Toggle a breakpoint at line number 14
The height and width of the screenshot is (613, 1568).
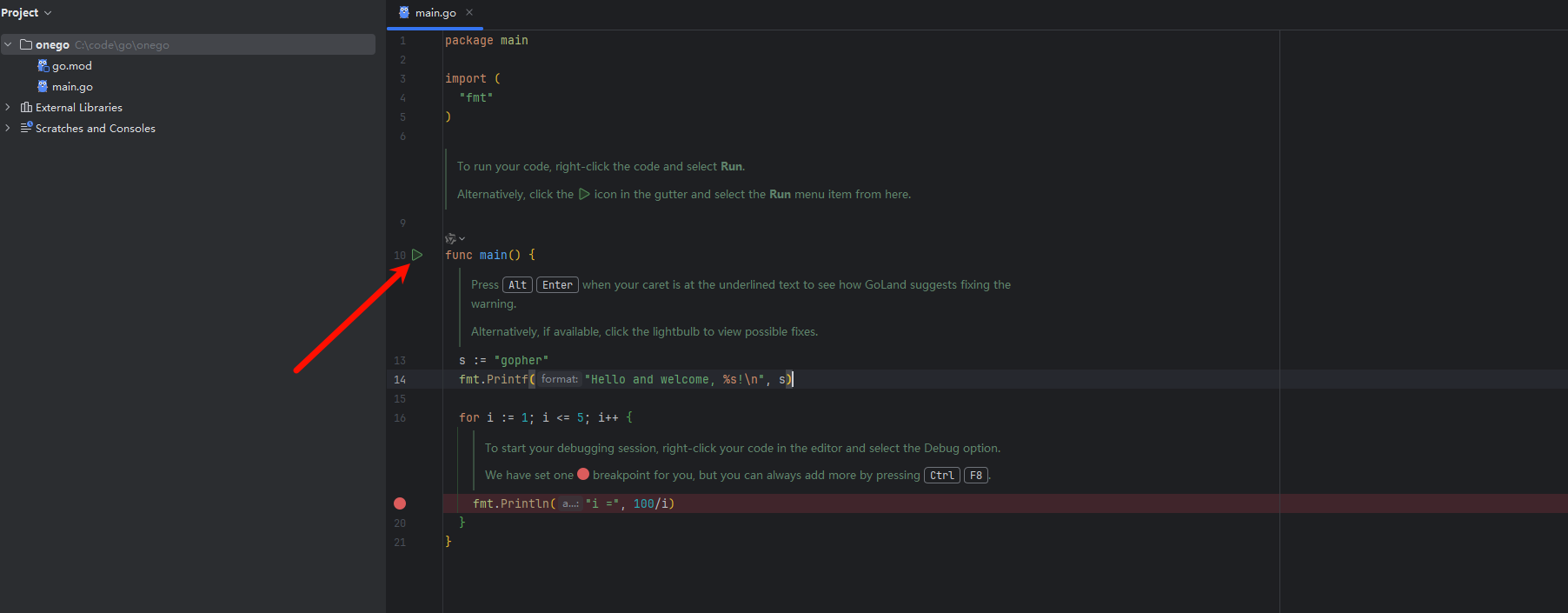pyautogui.click(x=400, y=380)
